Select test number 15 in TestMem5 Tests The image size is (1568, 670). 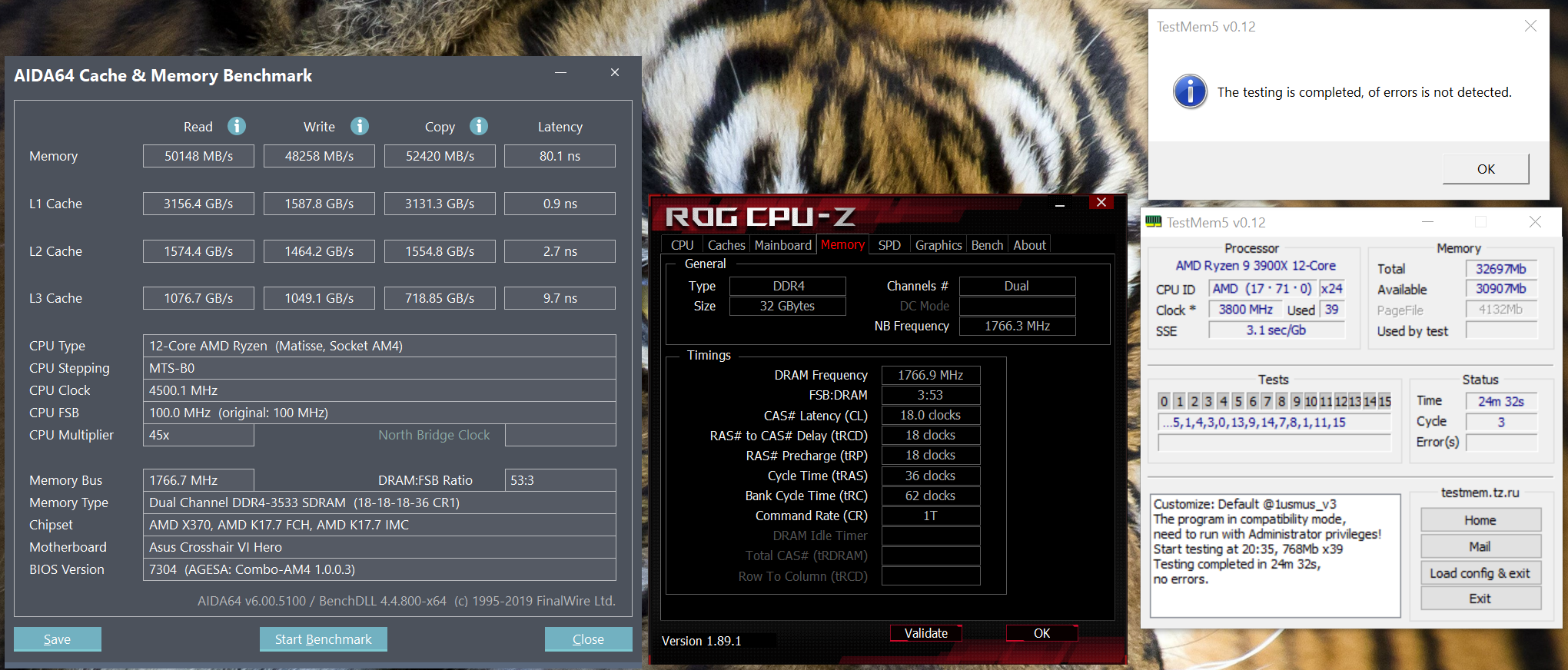coord(1384,401)
